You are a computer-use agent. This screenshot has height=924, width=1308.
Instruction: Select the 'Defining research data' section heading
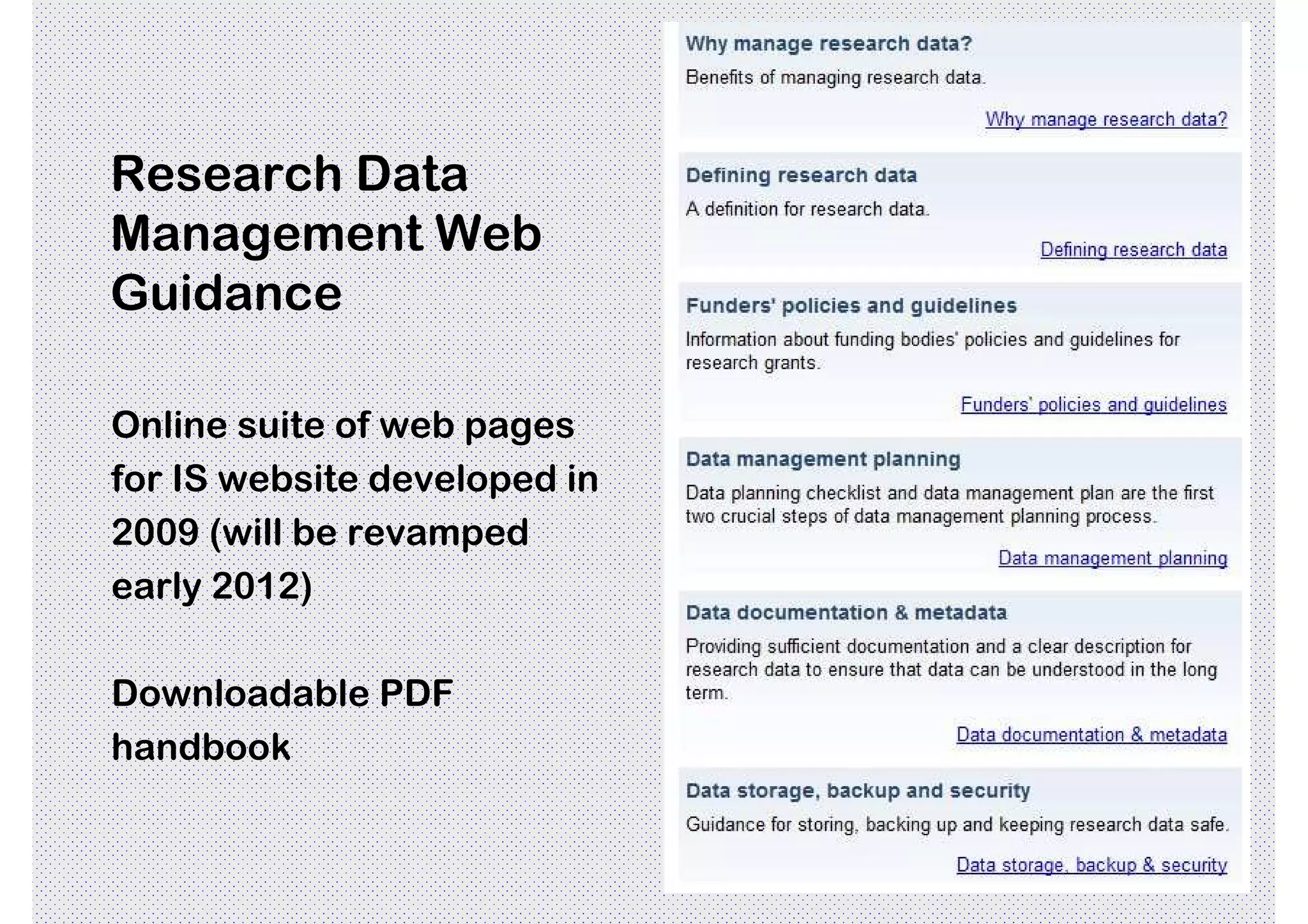click(x=801, y=175)
